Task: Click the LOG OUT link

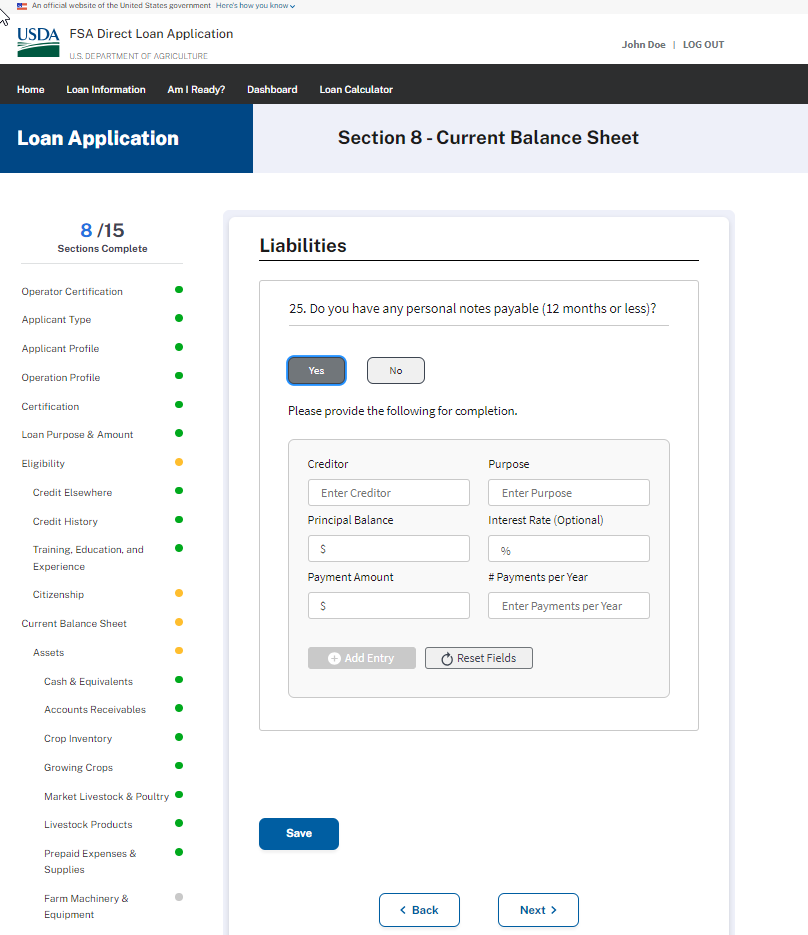Action: click(703, 45)
